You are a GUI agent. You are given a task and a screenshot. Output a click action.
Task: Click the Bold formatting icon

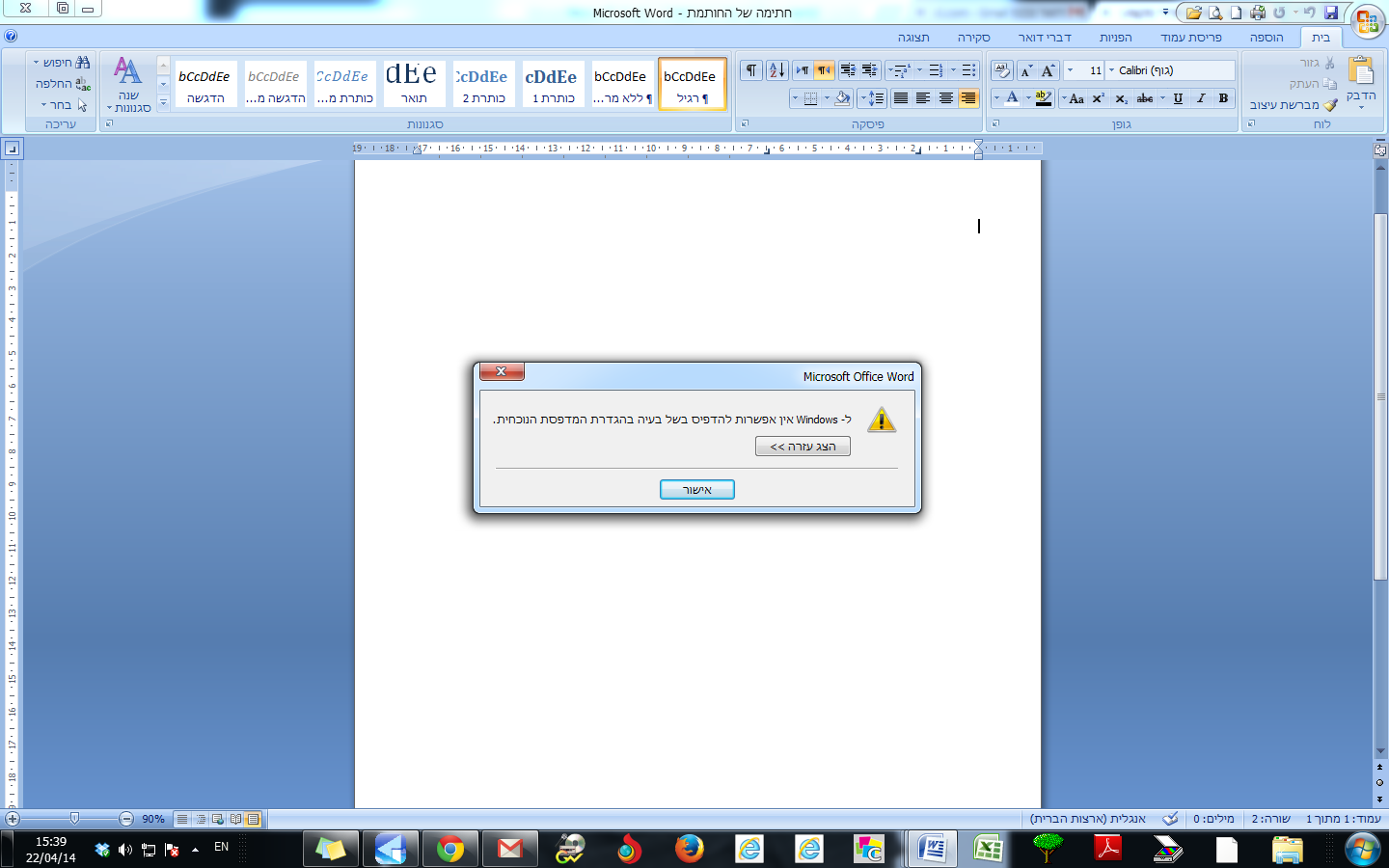tap(1223, 98)
